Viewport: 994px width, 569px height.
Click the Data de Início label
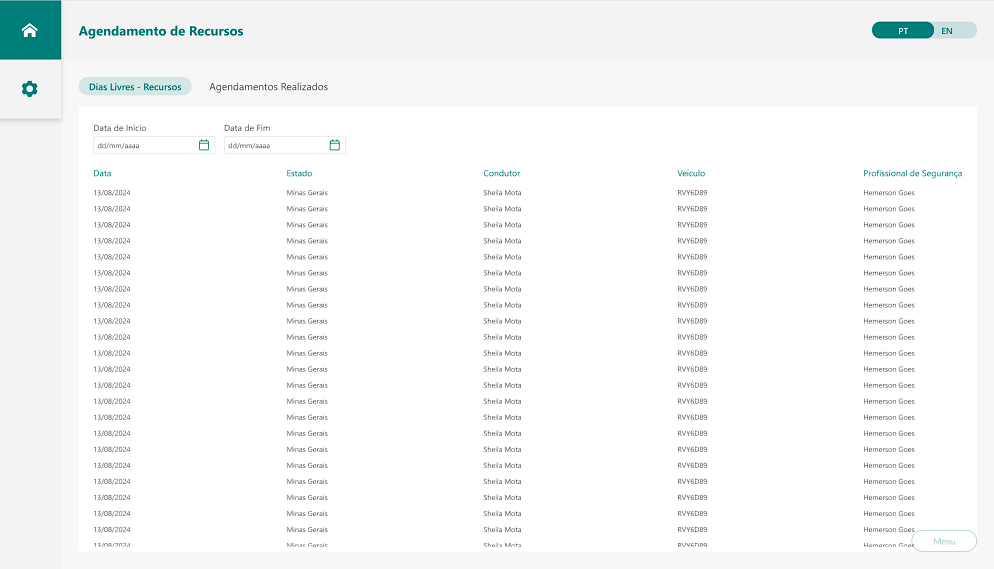(120, 128)
